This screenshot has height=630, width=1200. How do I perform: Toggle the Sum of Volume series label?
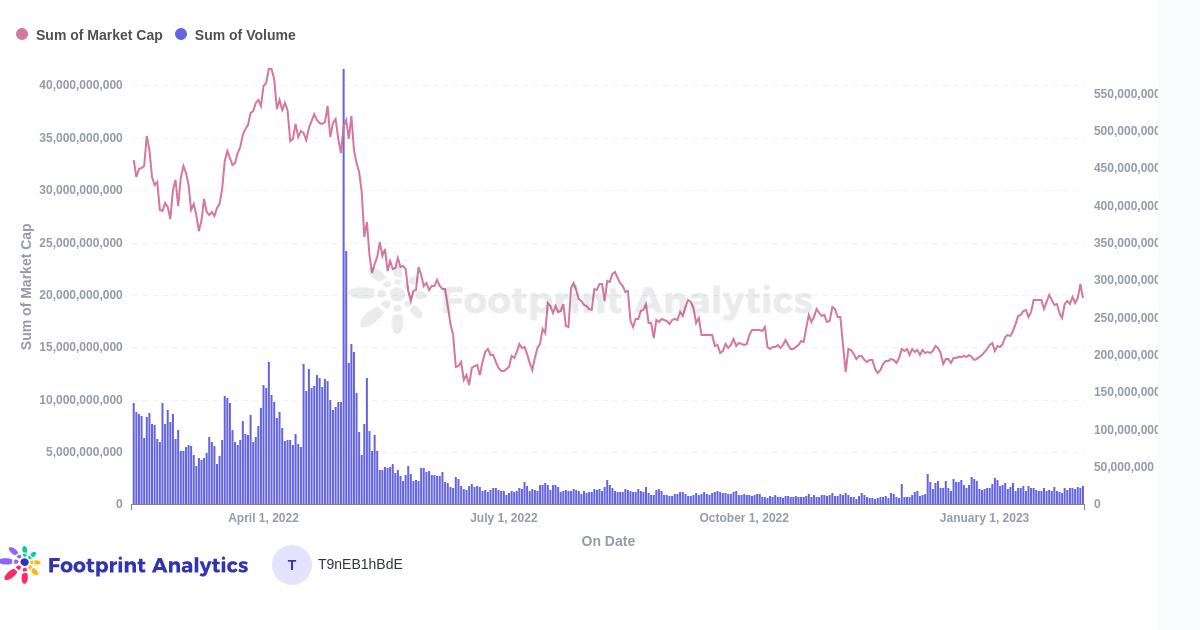(x=245, y=35)
